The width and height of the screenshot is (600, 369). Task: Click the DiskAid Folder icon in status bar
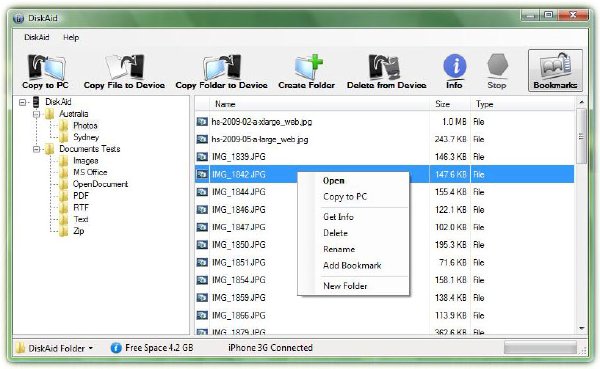click(20, 348)
